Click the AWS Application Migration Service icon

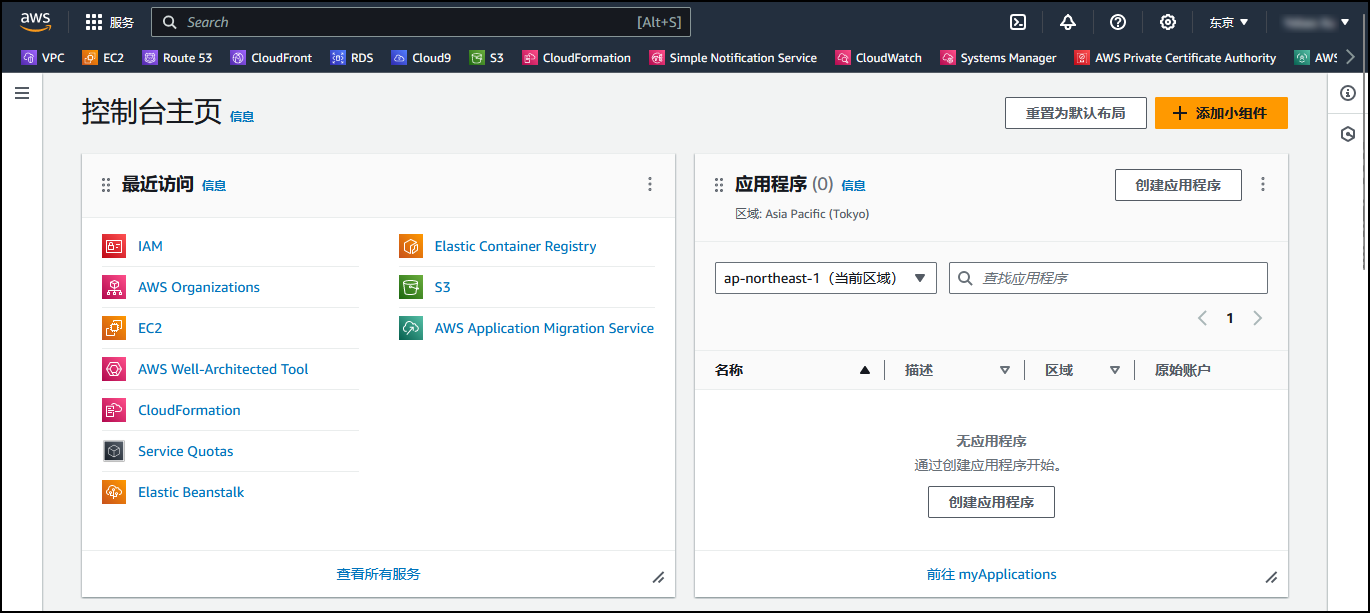[411, 328]
